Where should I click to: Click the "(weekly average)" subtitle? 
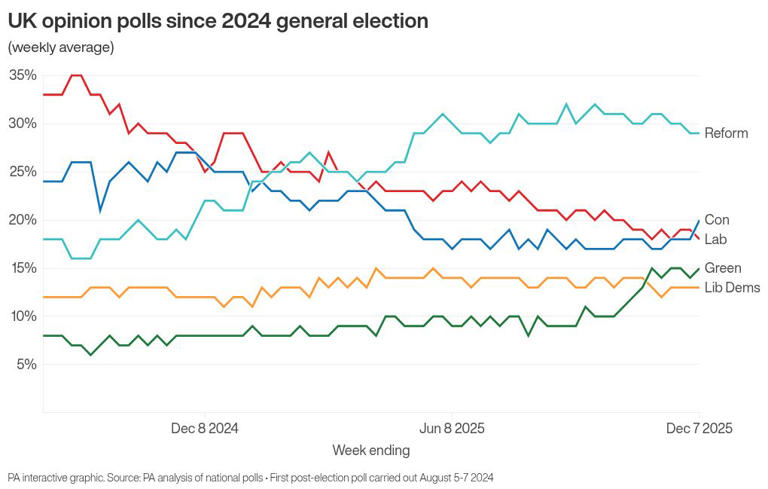pyautogui.click(x=60, y=47)
